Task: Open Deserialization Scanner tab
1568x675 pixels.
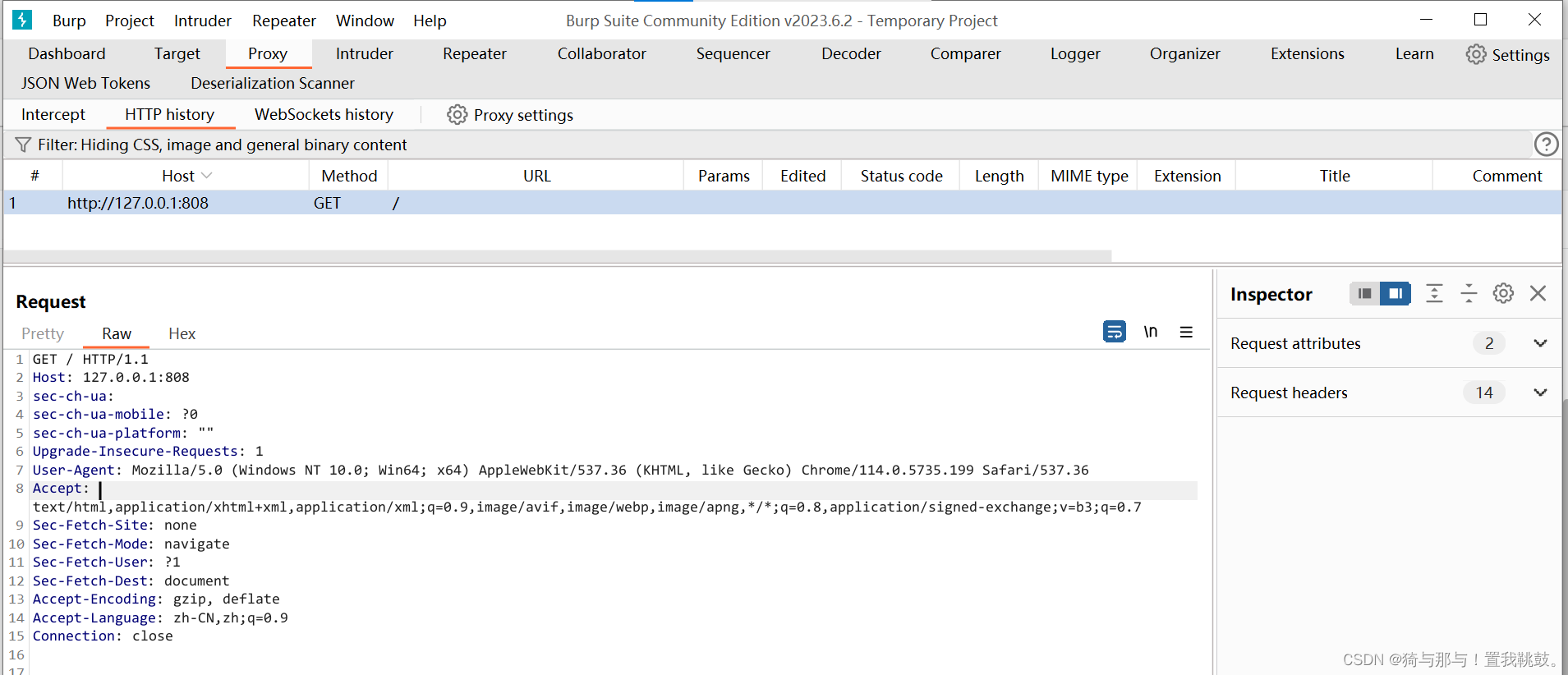Action: pos(273,83)
